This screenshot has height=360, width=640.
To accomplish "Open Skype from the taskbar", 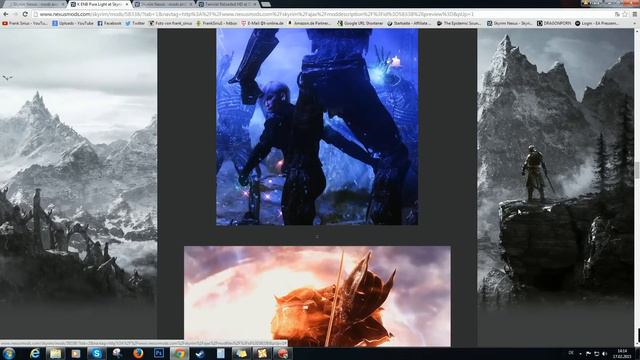I will [x=96, y=353].
